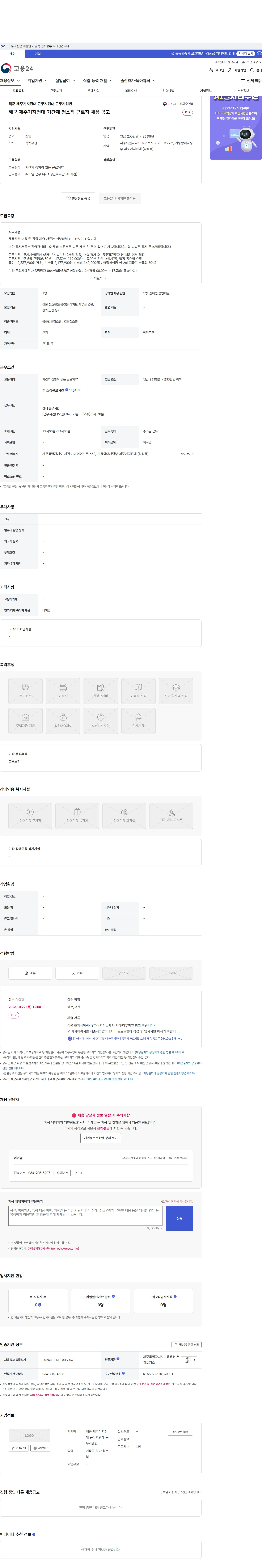Switch to the 복리후생 tab

(131, 91)
